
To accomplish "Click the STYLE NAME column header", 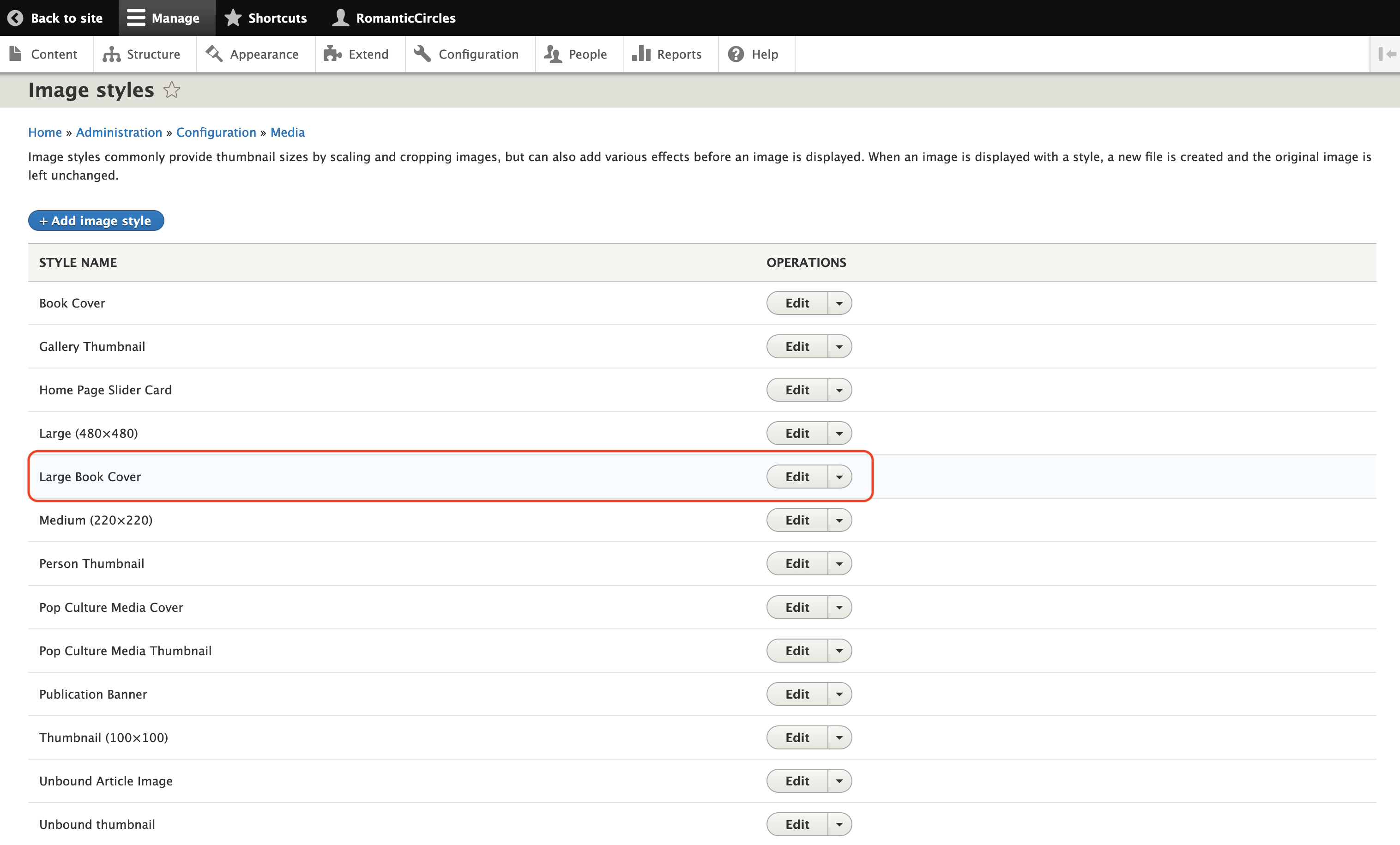I will 78,263.
